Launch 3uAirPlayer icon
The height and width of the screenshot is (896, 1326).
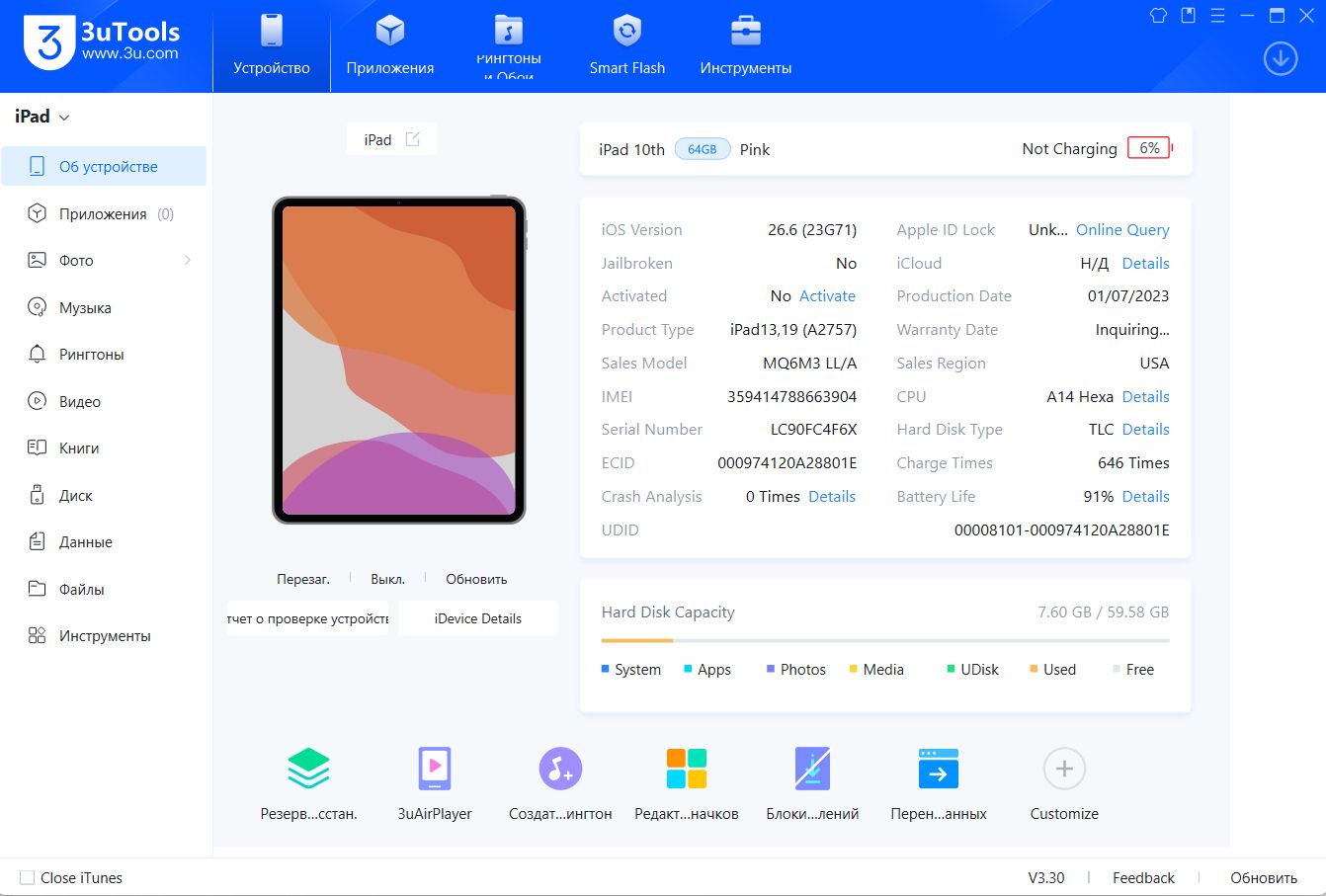435,768
